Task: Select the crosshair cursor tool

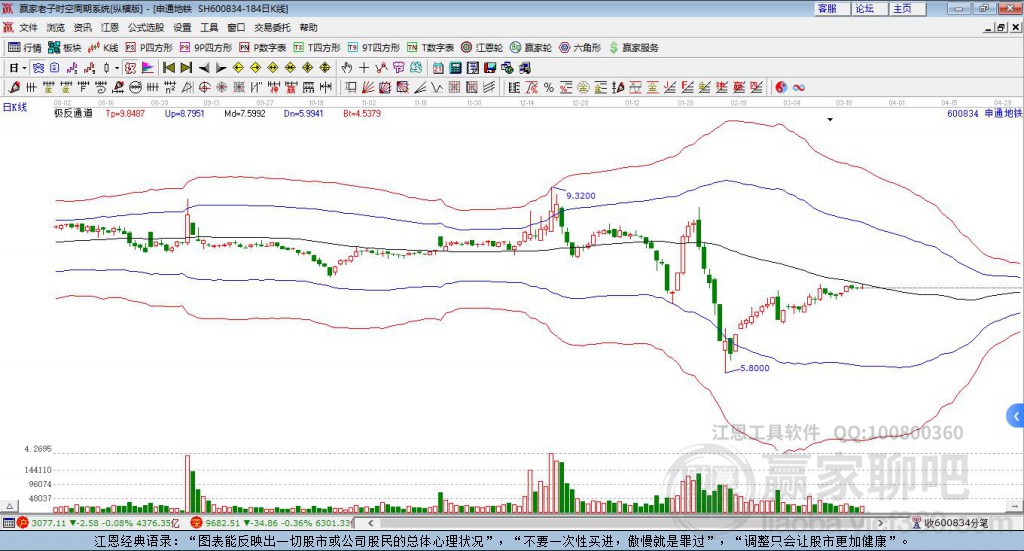Action: (364, 68)
